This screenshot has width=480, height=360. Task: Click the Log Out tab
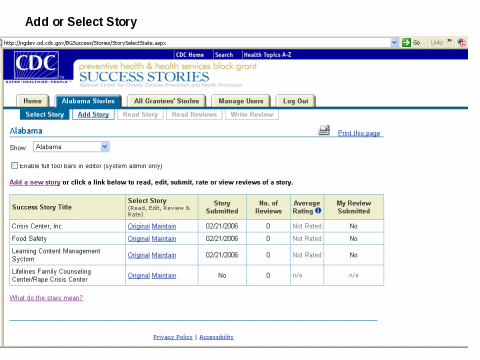click(296, 101)
